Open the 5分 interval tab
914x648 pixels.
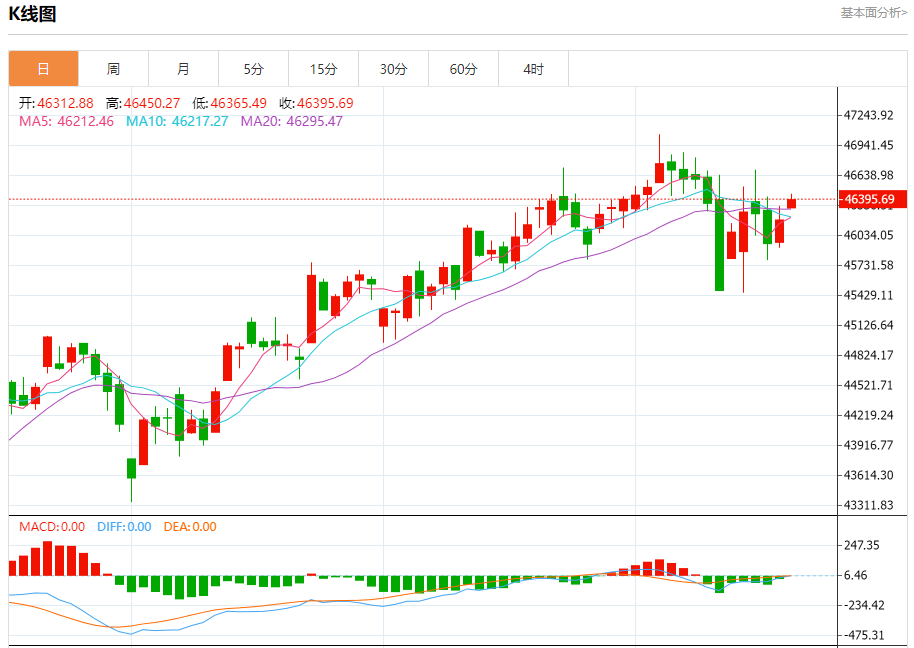pyautogui.click(x=254, y=69)
